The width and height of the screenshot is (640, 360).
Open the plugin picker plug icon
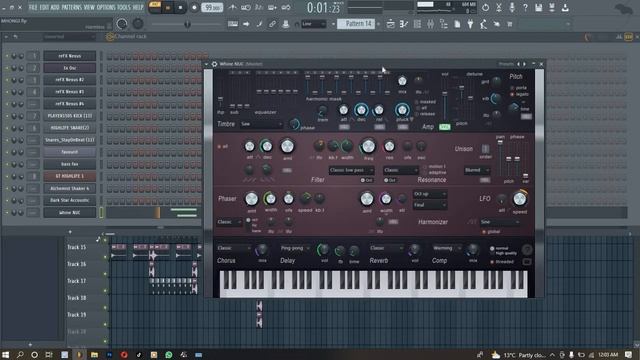470,24
